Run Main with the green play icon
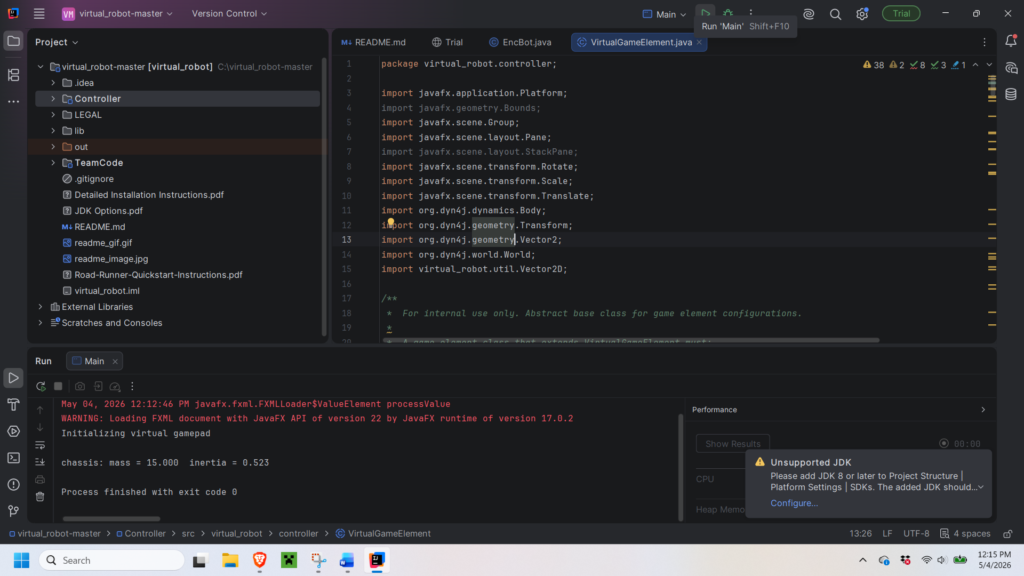Screen dimensions: 1024x576 click(705, 13)
